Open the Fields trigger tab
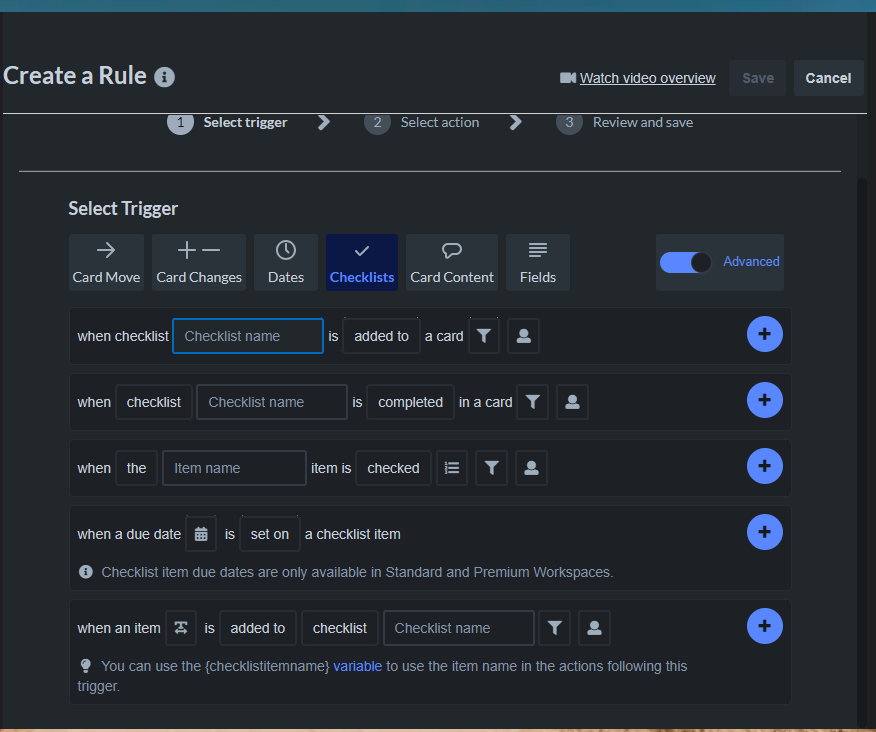The height and width of the screenshot is (732, 876). click(x=538, y=263)
